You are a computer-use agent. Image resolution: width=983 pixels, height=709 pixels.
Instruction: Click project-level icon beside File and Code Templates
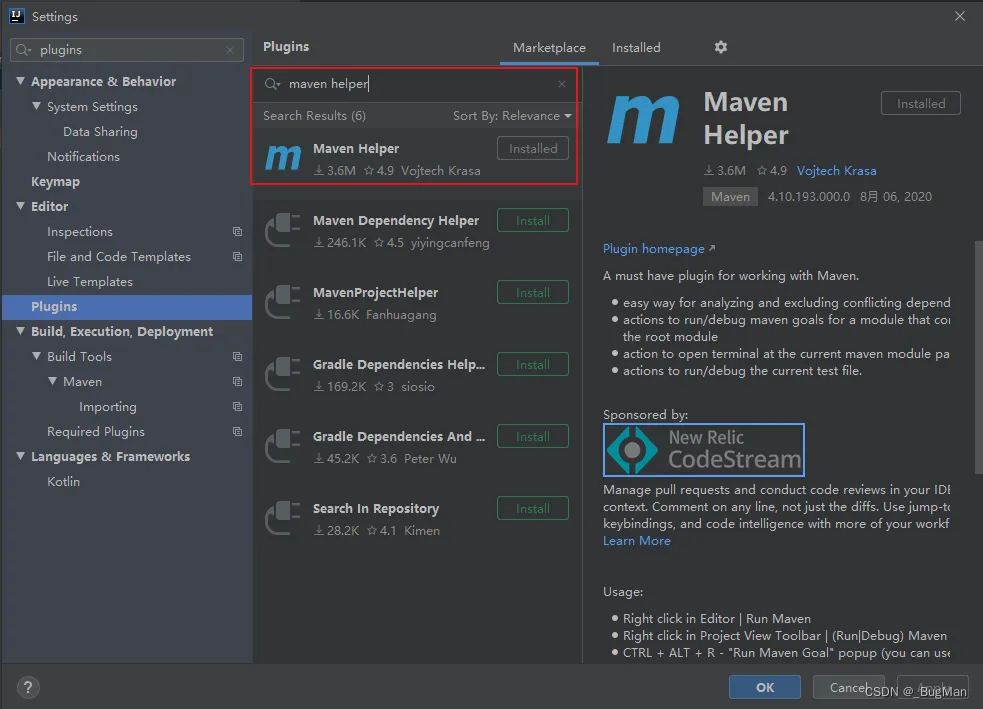pyautogui.click(x=238, y=256)
